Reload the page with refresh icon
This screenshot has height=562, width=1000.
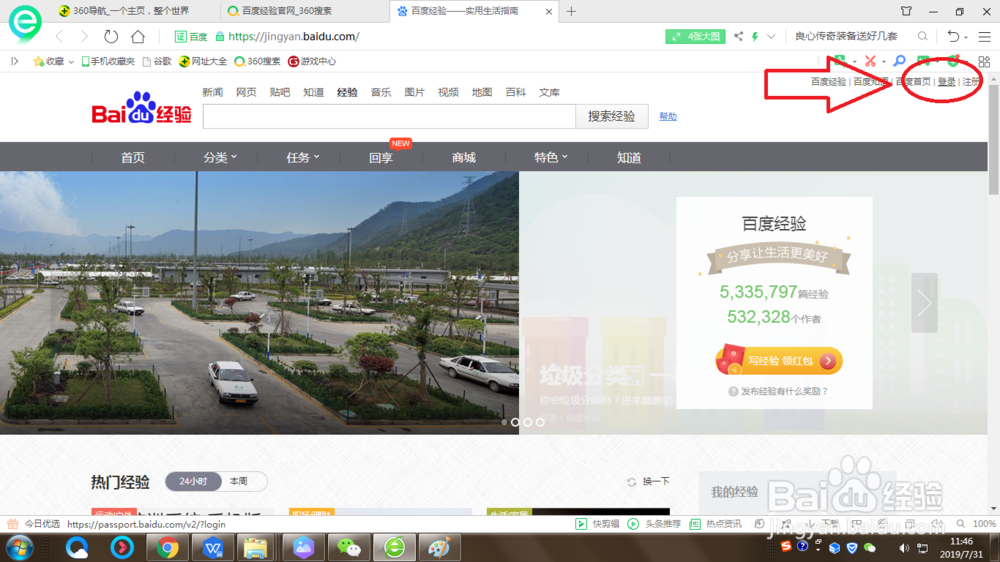coord(111,36)
